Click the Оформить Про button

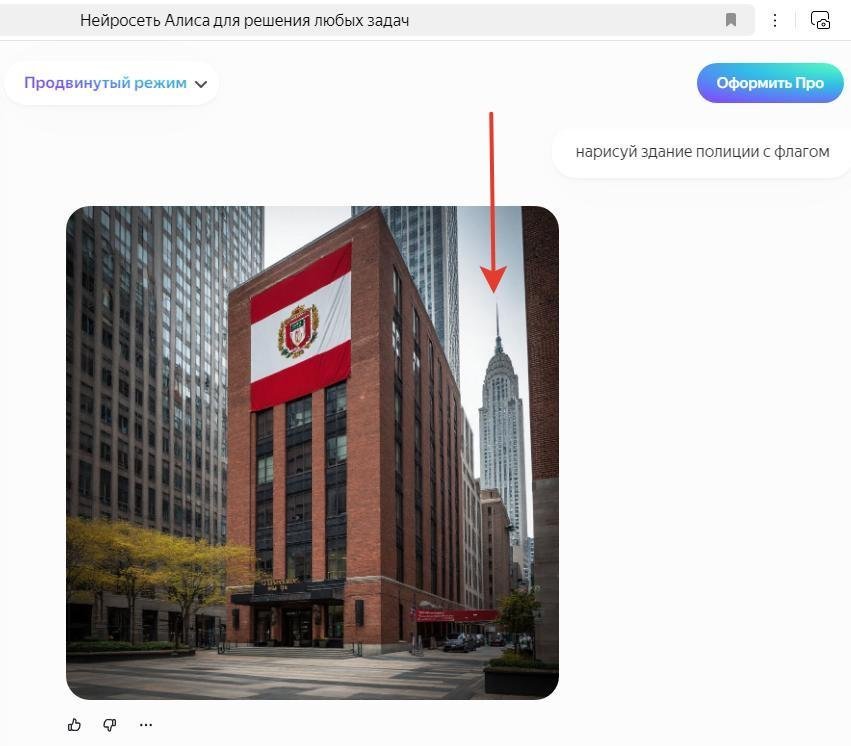click(770, 83)
